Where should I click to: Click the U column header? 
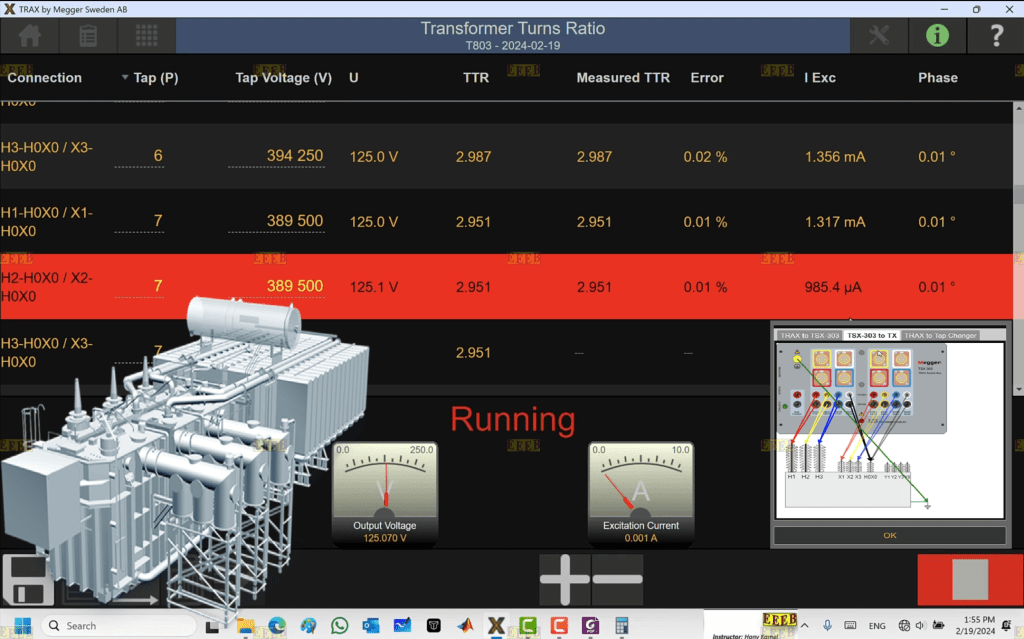(x=353, y=78)
